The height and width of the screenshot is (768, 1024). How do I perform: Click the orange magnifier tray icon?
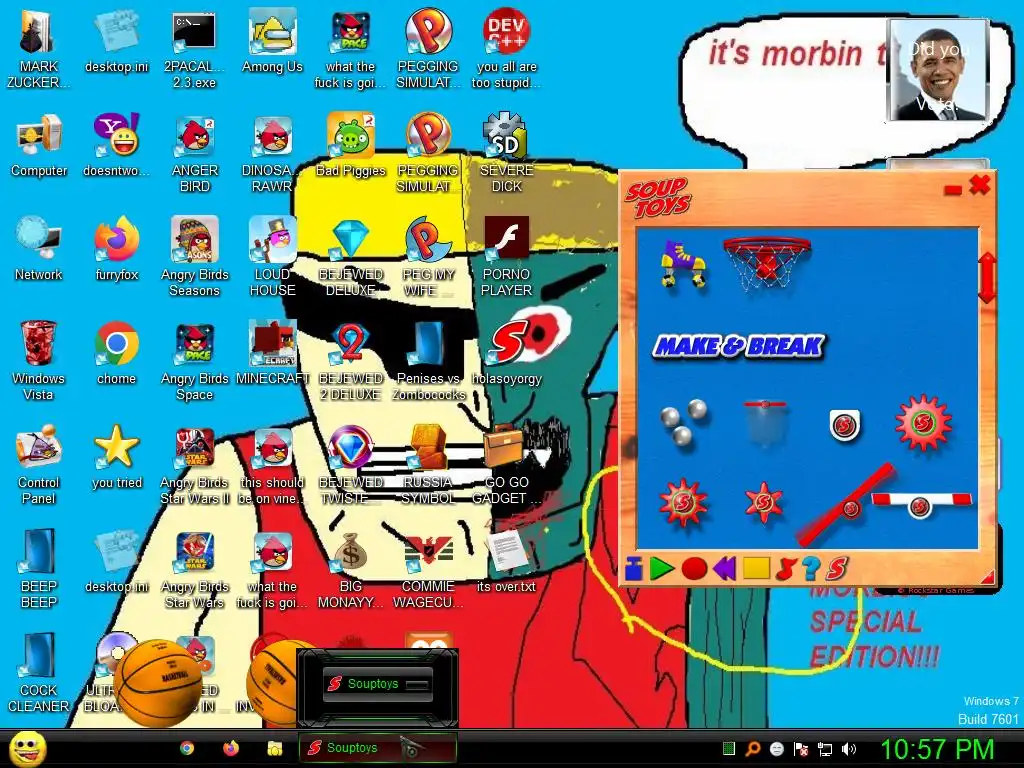coord(752,749)
